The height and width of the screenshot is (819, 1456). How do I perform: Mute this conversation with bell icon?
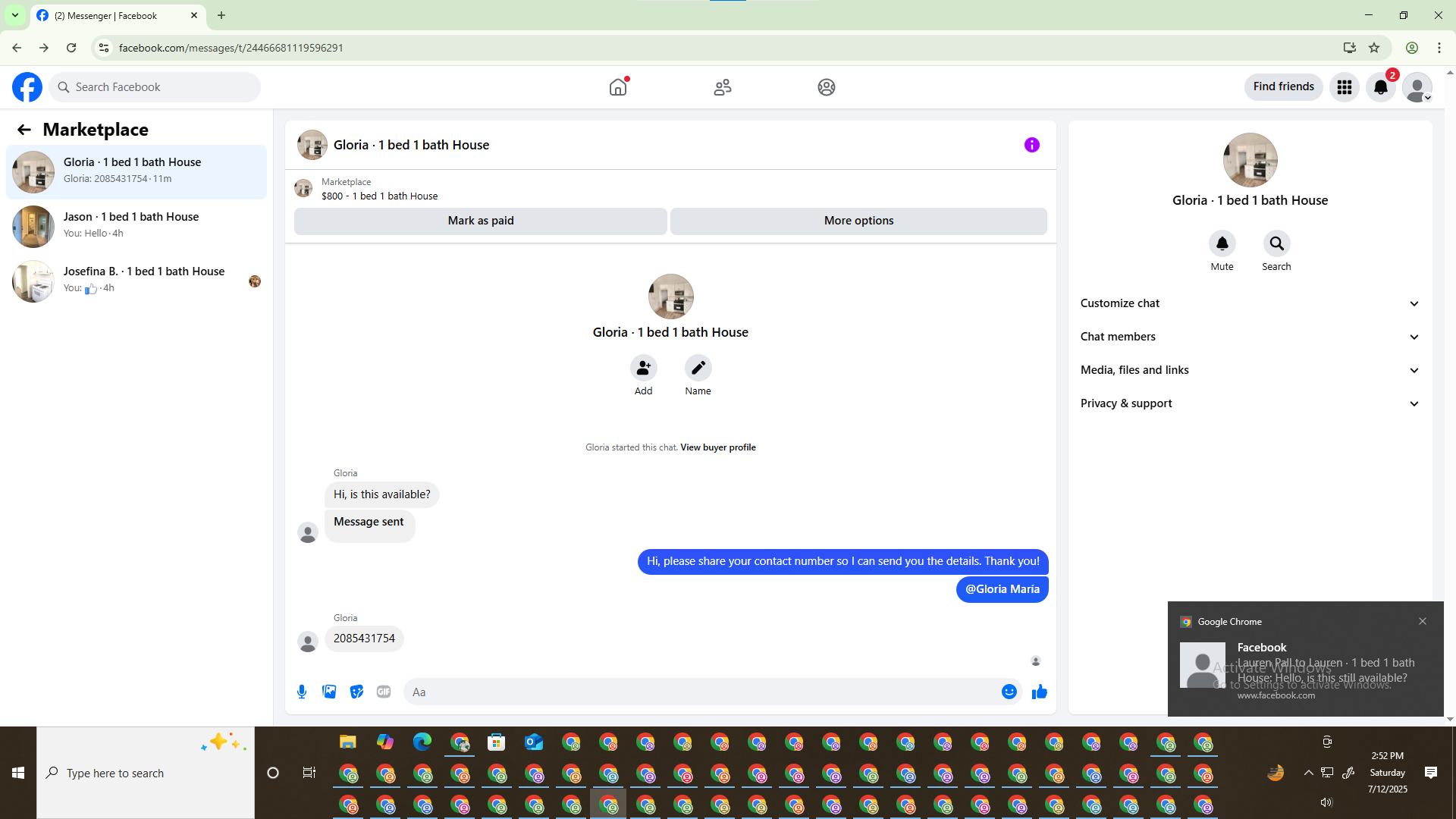coord(1222,244)
